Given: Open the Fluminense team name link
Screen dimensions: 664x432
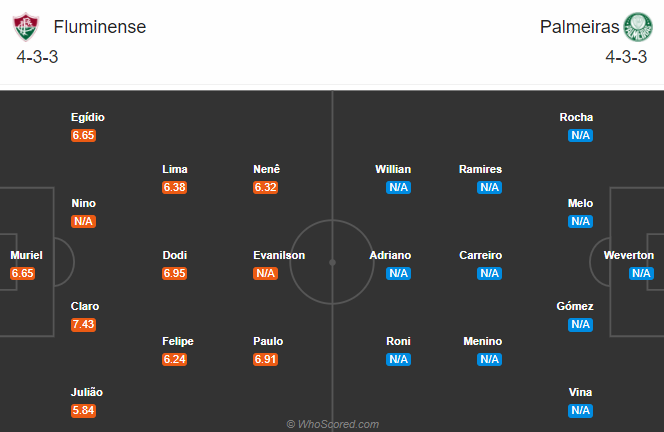Looking at the screenshot, I should [100, 27].
